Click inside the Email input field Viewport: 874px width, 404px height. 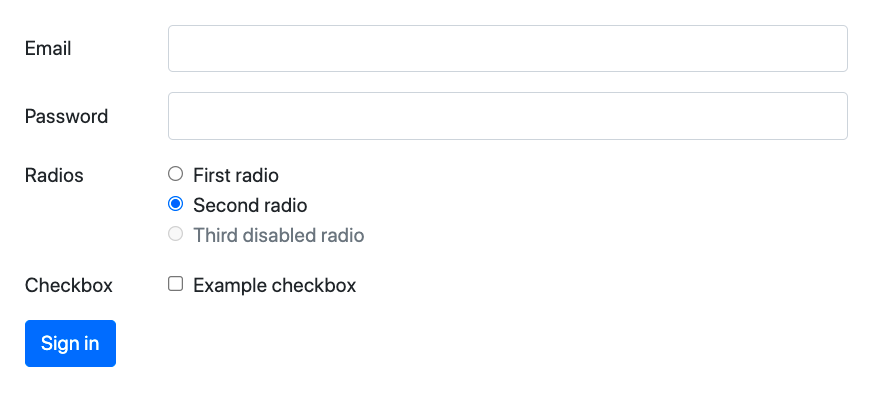point(507,49)
